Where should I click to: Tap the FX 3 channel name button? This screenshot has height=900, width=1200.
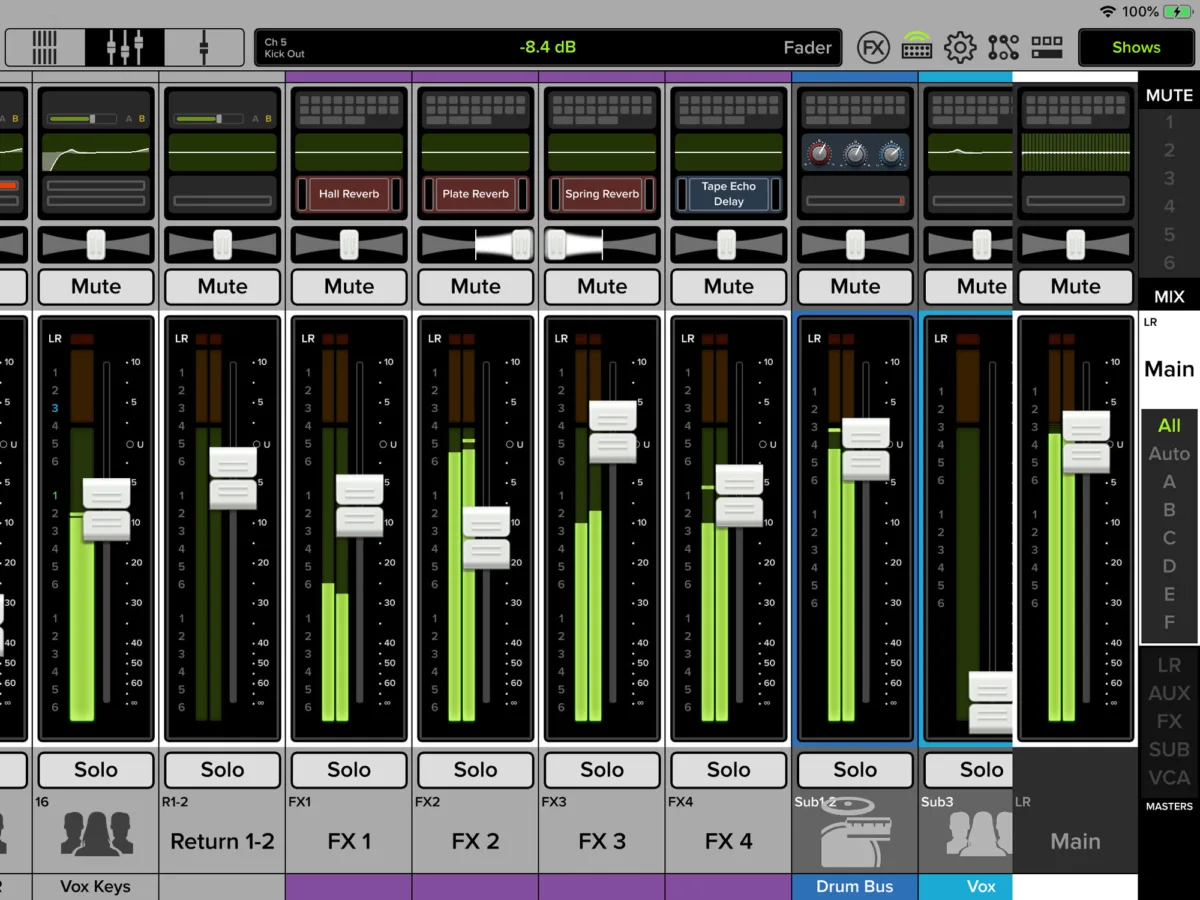pyautogui.click(x=602, y=842)
